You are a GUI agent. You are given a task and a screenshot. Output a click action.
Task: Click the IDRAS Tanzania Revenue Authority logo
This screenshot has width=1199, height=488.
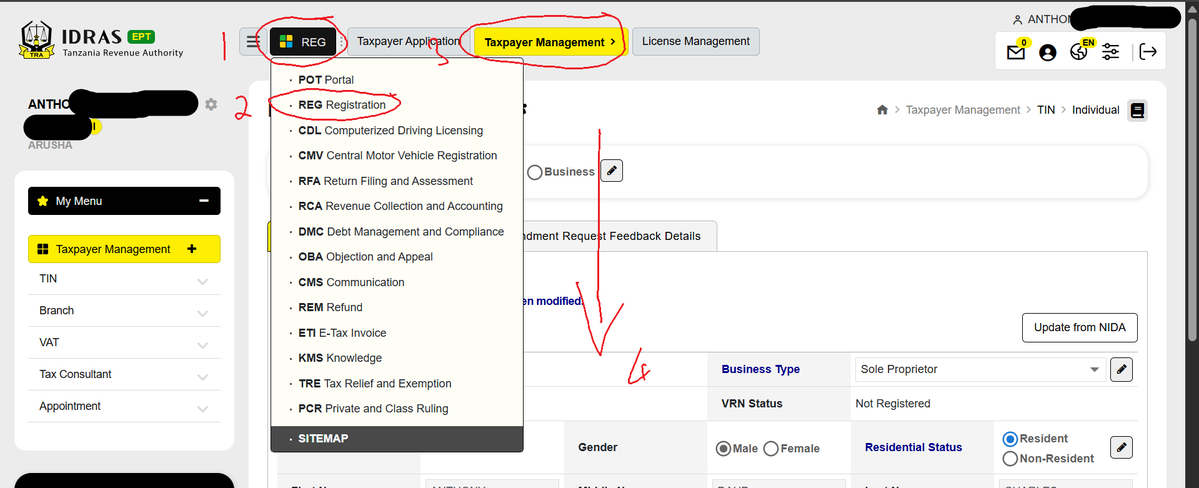click(x=102, y=43)
